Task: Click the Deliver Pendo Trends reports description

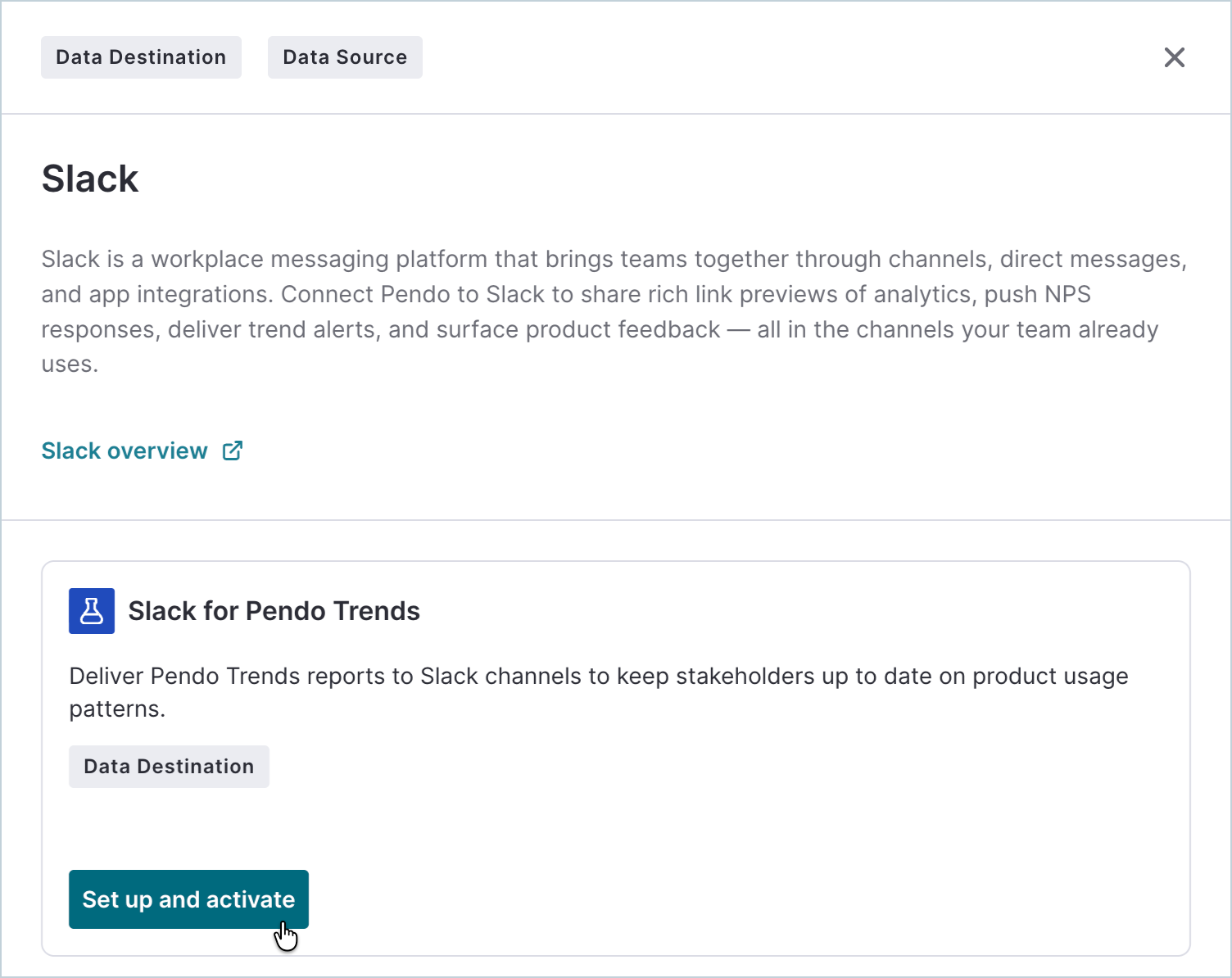Action: point(599,692)
